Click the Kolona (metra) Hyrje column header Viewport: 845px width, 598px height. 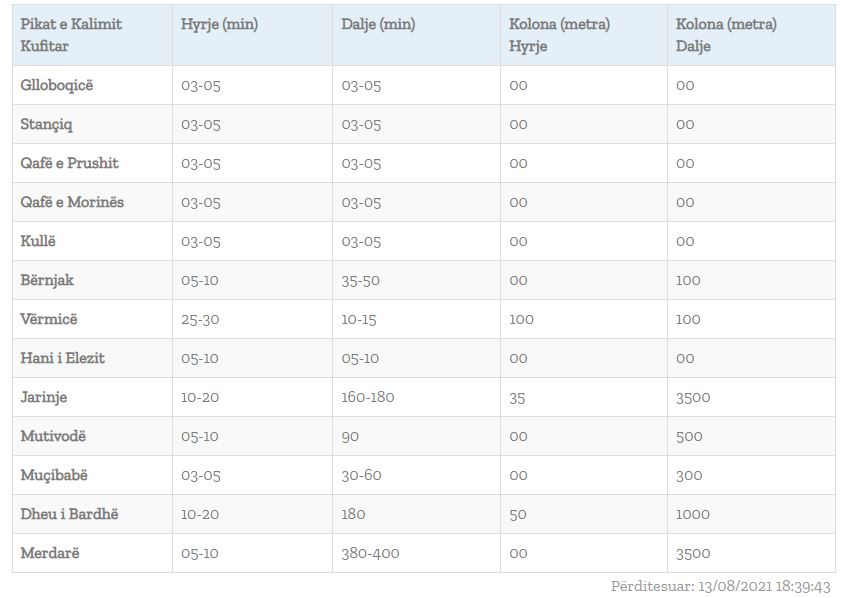pyautogui.click(x=559, y=35)
